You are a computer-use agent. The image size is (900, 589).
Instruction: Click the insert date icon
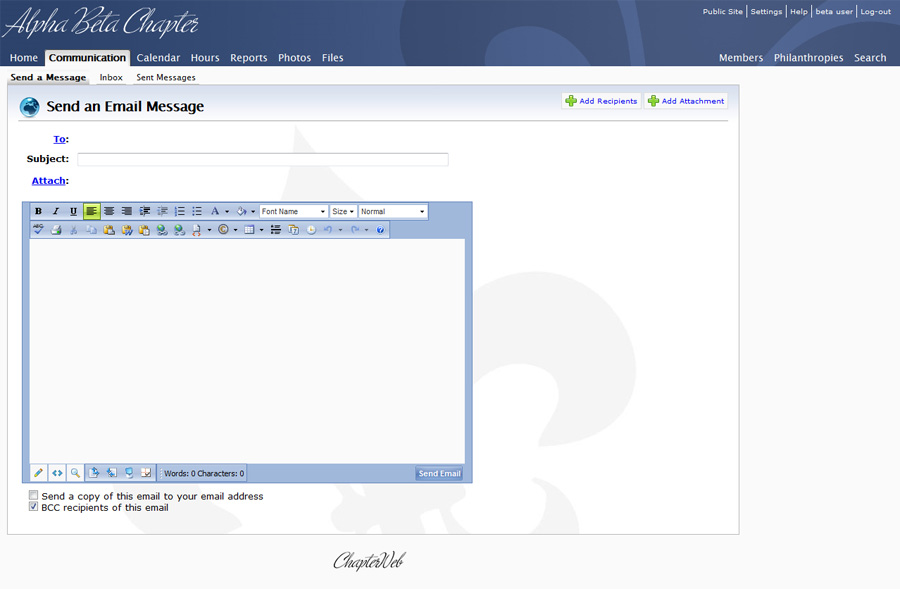point(293,230)
